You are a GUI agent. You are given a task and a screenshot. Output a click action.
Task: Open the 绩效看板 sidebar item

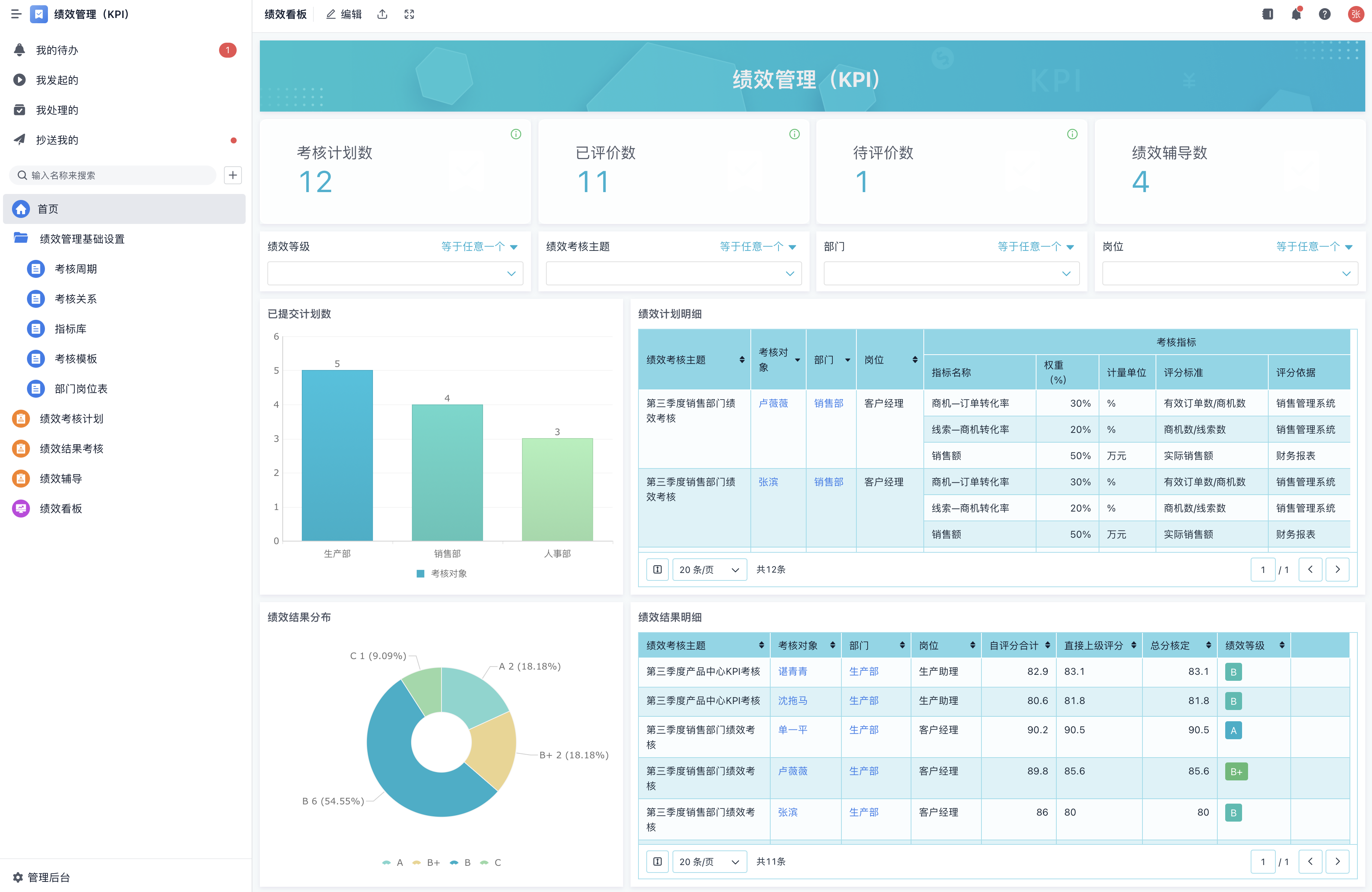click(61, 509)
